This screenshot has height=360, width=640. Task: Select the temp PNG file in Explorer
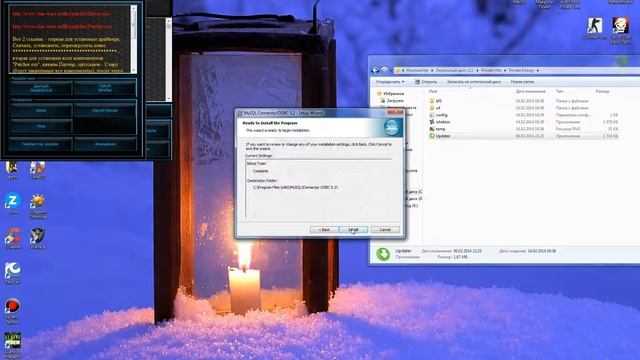click(x=524, y=129)
